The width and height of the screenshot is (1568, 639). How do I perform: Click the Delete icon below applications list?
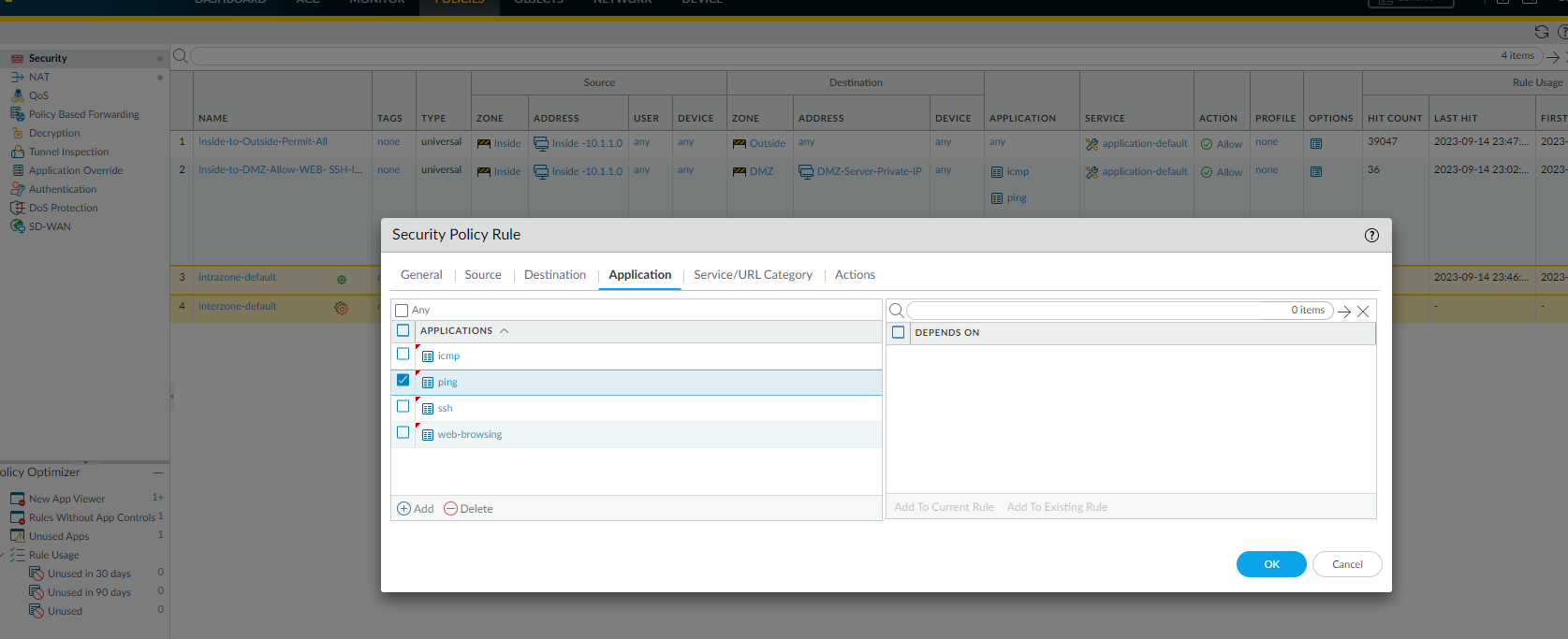tap(450, 509)
